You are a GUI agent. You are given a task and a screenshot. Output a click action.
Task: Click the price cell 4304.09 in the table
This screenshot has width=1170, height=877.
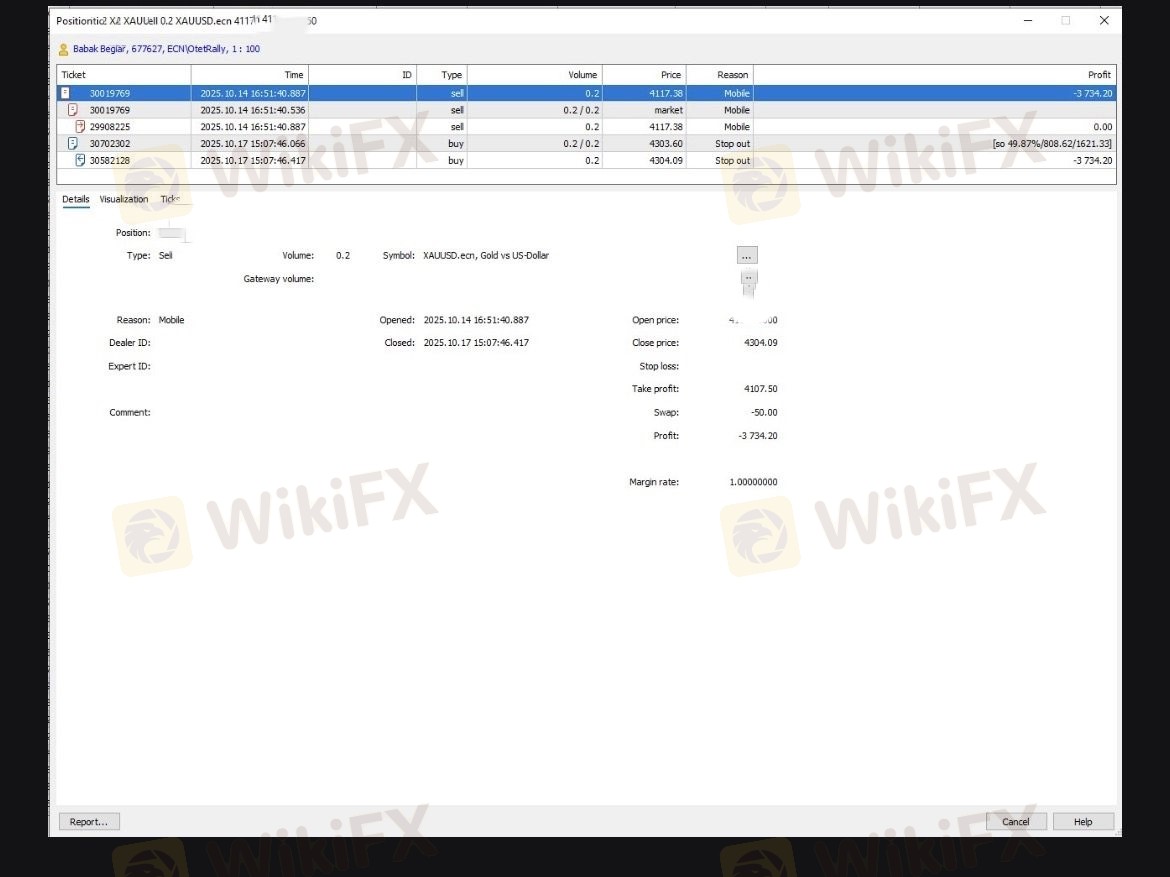(666, 160)
